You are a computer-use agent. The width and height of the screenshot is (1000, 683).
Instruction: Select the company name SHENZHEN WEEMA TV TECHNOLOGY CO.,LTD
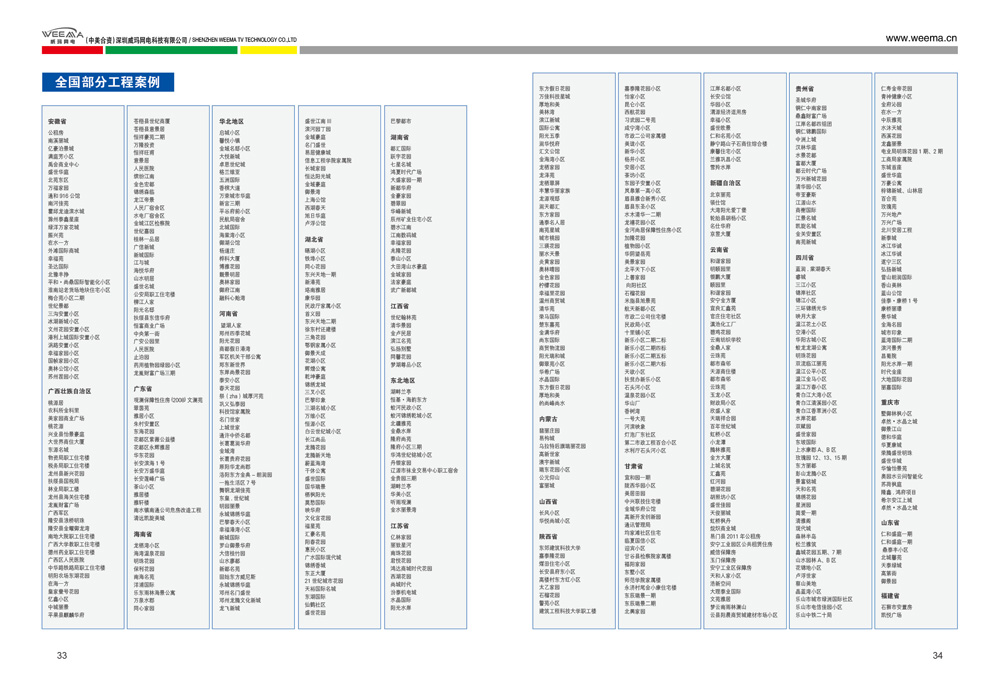244,40
